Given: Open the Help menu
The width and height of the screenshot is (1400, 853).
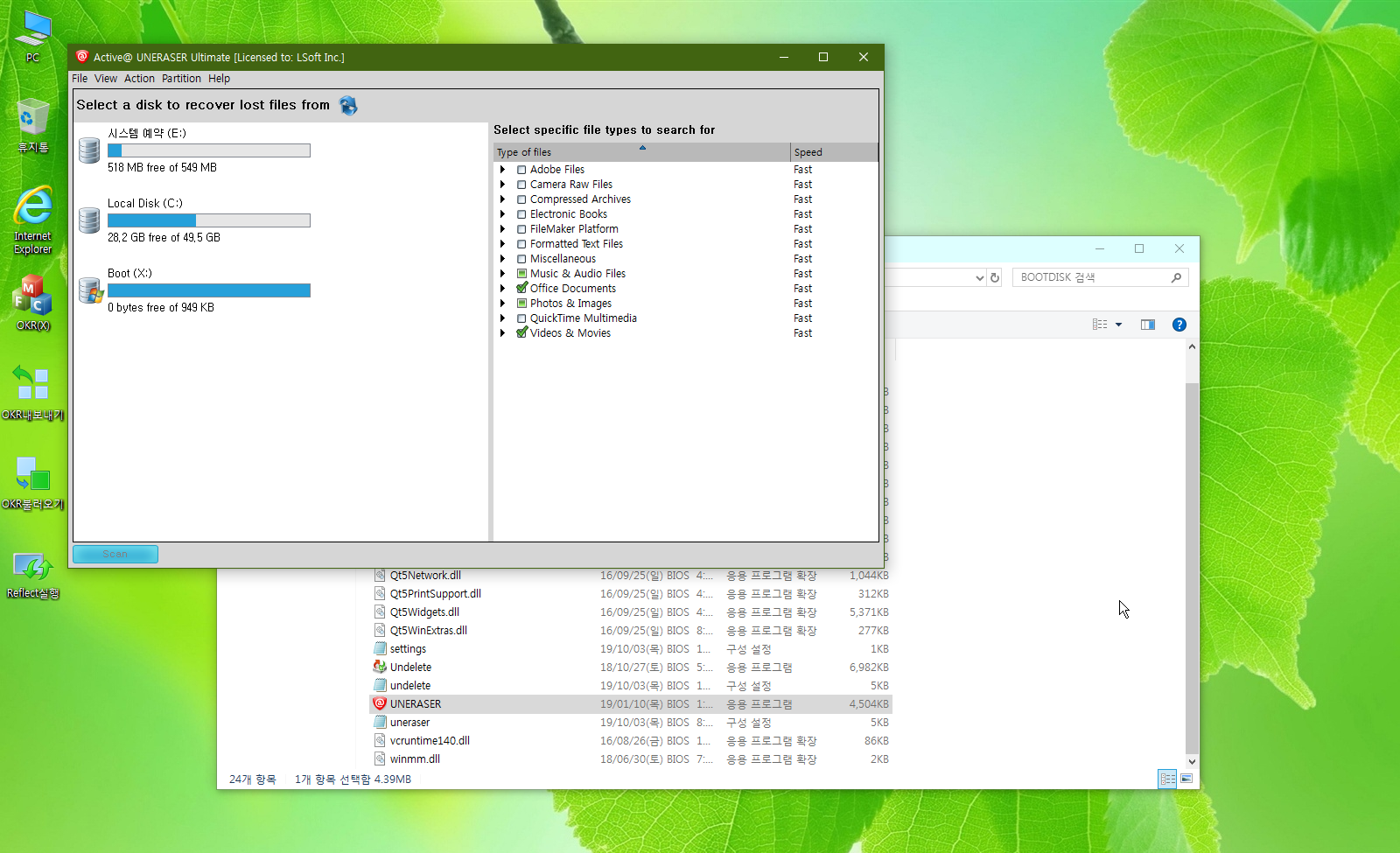Looking at the screenshot, I should click(219, 79).
